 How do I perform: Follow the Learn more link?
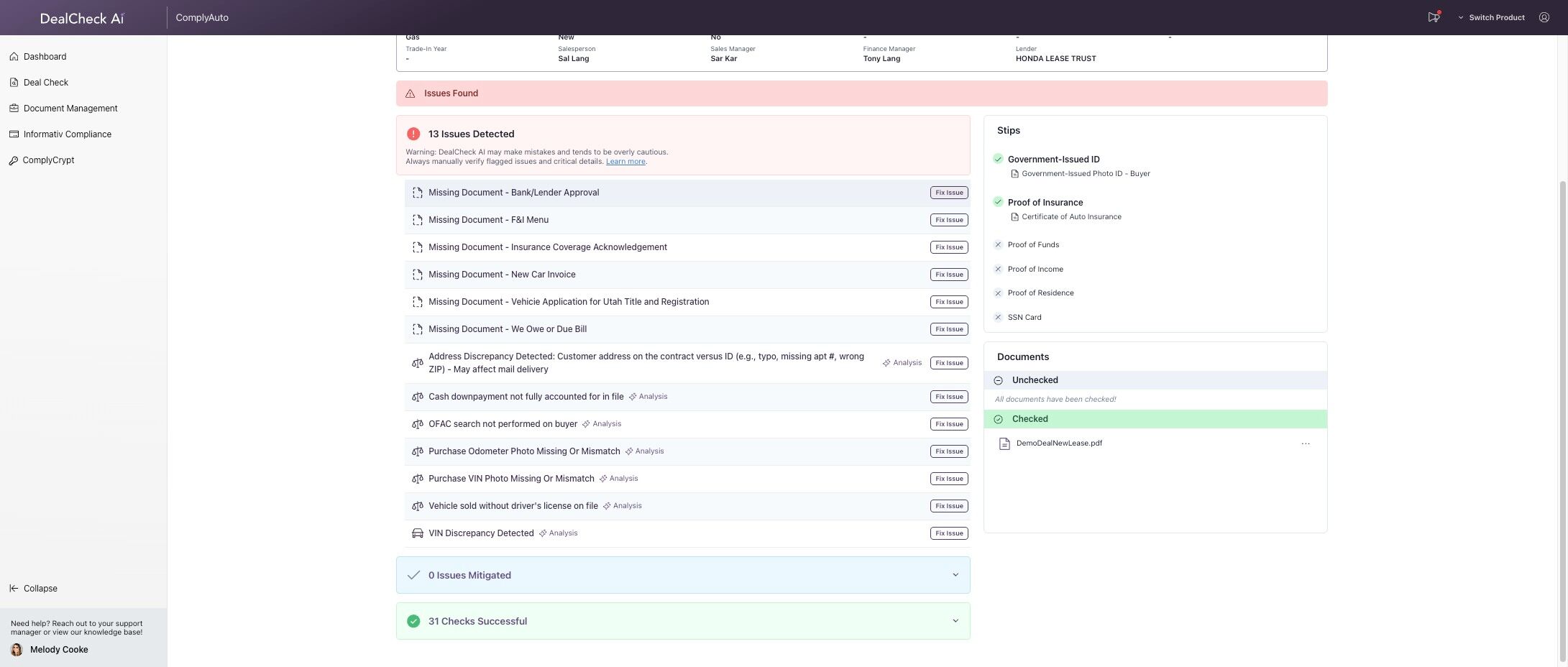point(625,162)
